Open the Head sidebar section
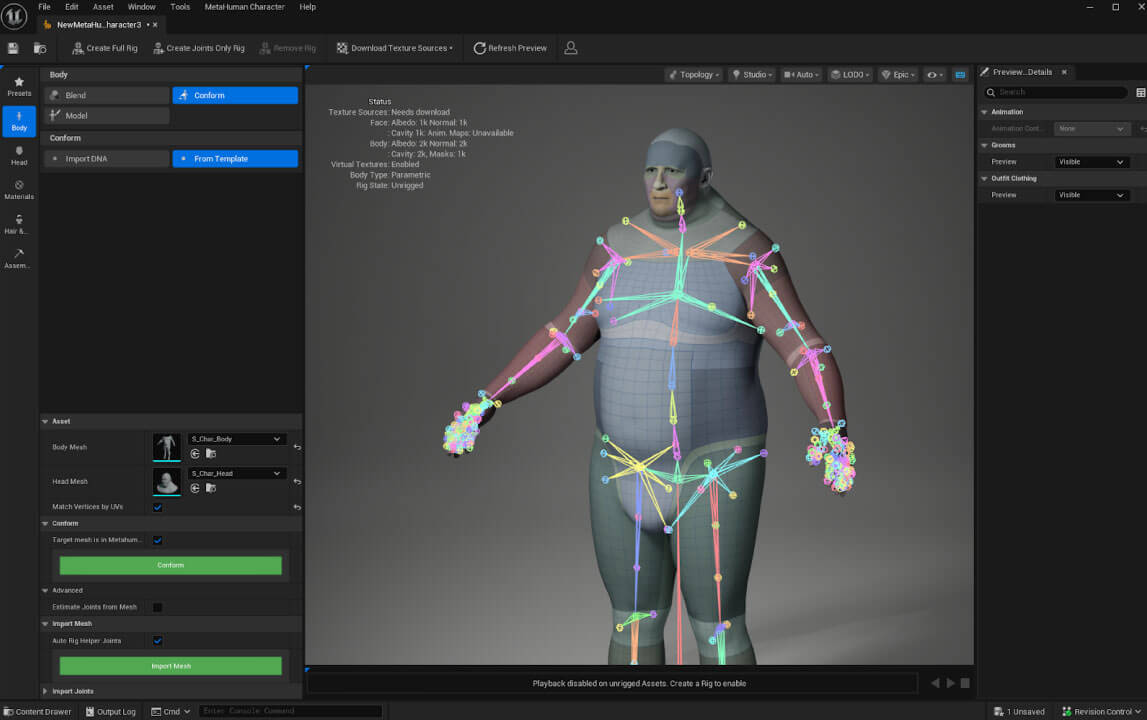 pos(19,155)
